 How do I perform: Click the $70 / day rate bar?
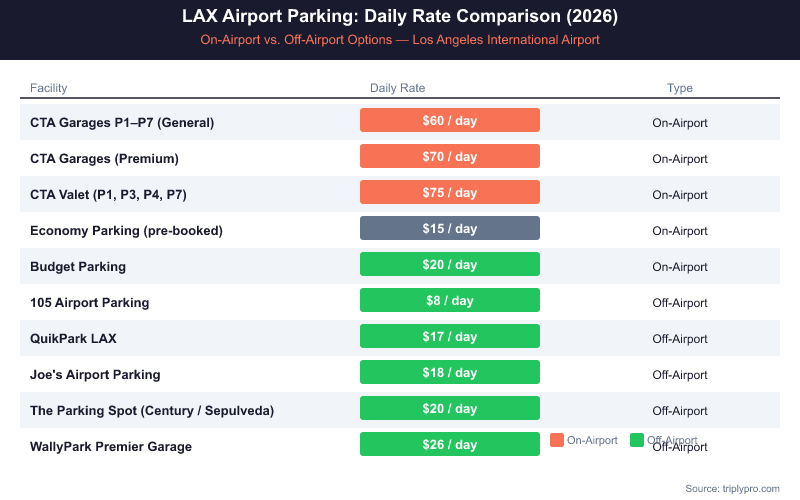pos(449,156)
